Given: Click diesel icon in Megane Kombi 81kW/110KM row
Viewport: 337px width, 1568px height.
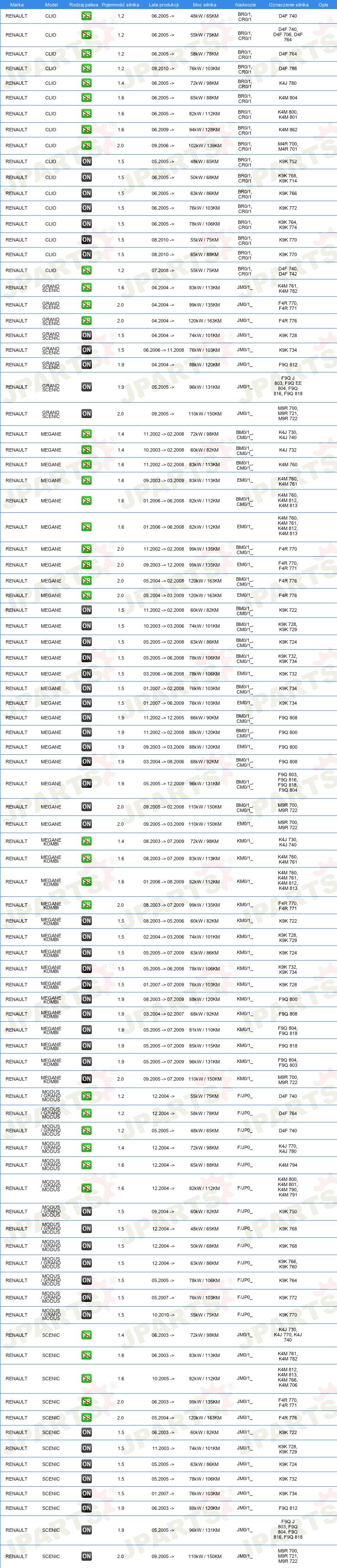Looking at the screenshot, I should pos(87,1030).
